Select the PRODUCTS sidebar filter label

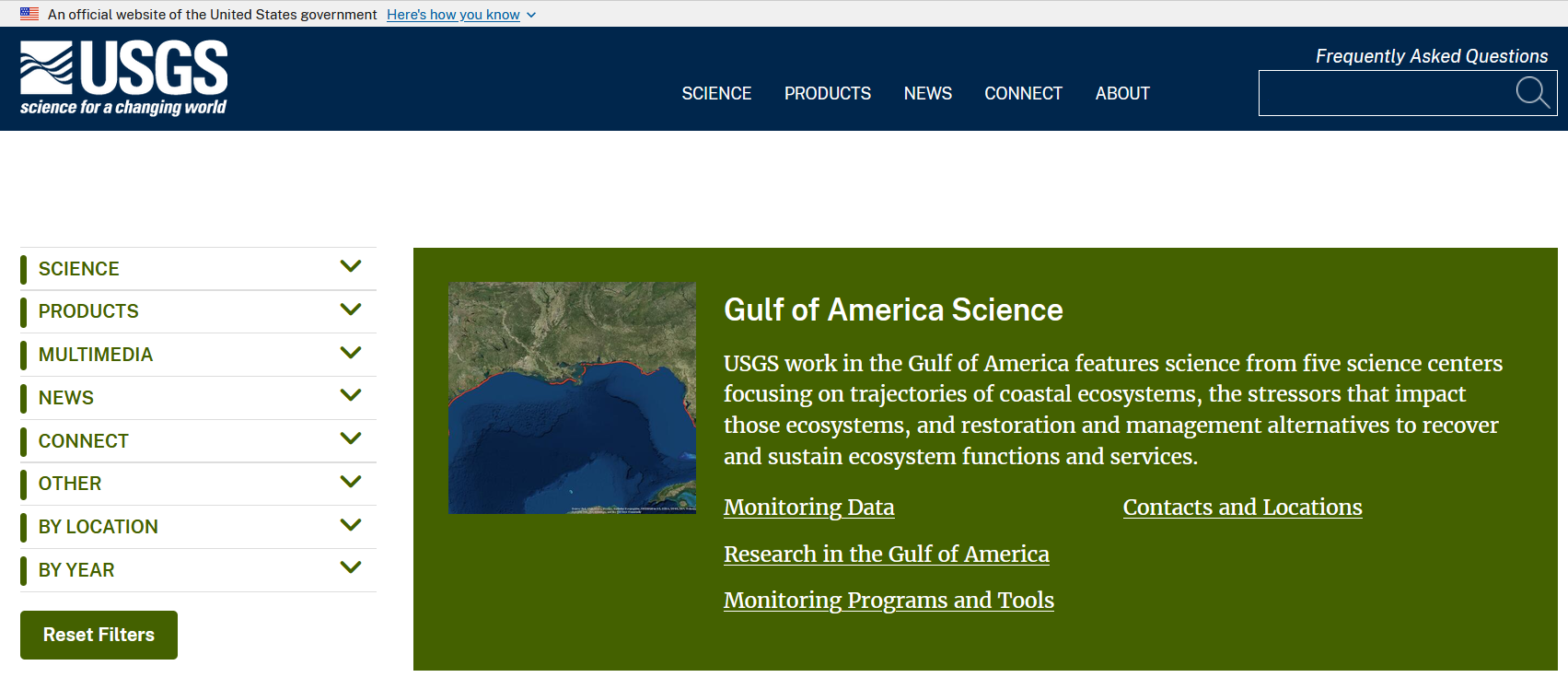point(88,311)
